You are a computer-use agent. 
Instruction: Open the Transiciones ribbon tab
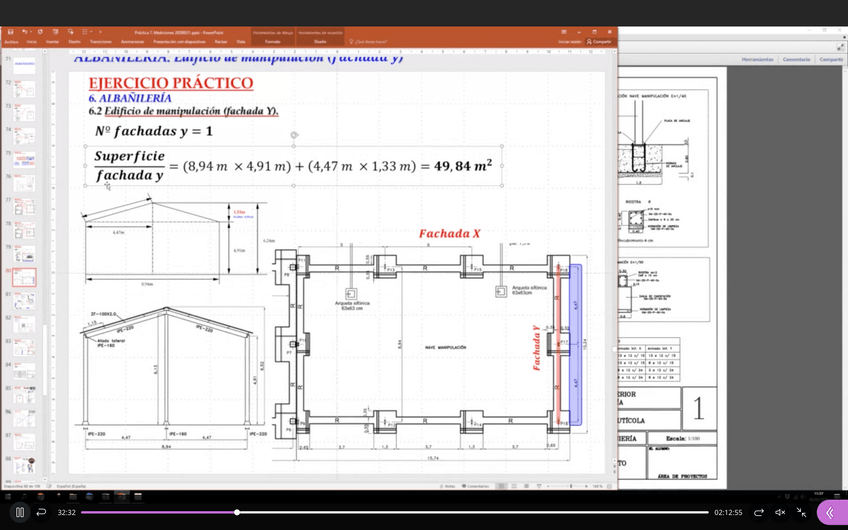101,42
